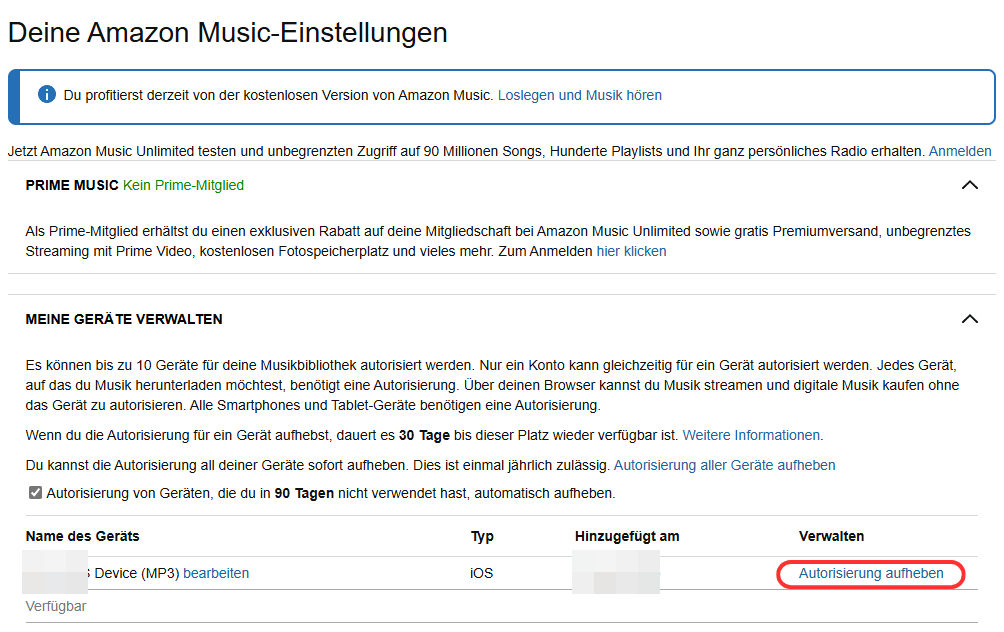Collapse the MEINE GERÄTE VERWALTEN section chevron
Image resolution: width=1004 pixels, height=632 pixels.
tap(969, 319)
